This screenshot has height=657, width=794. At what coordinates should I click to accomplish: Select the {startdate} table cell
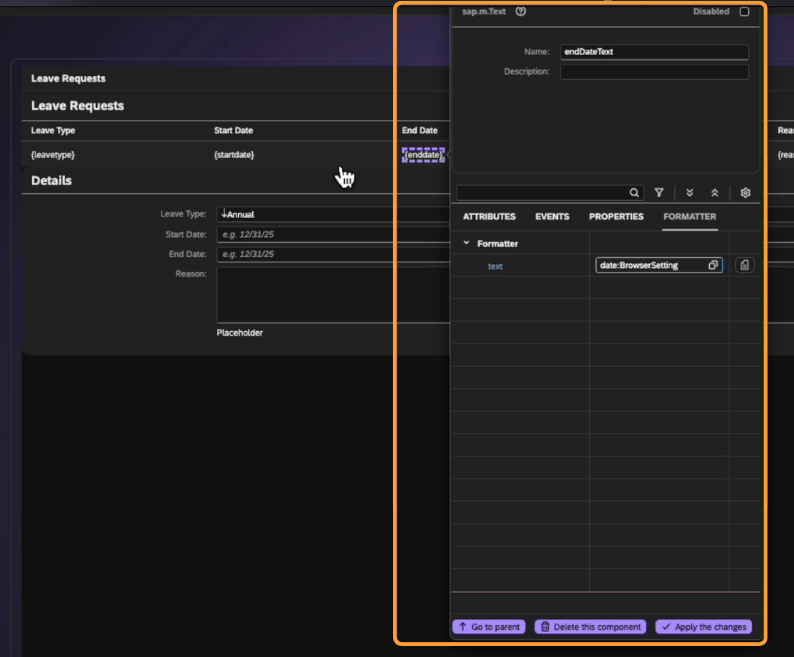tap(234, 155)
